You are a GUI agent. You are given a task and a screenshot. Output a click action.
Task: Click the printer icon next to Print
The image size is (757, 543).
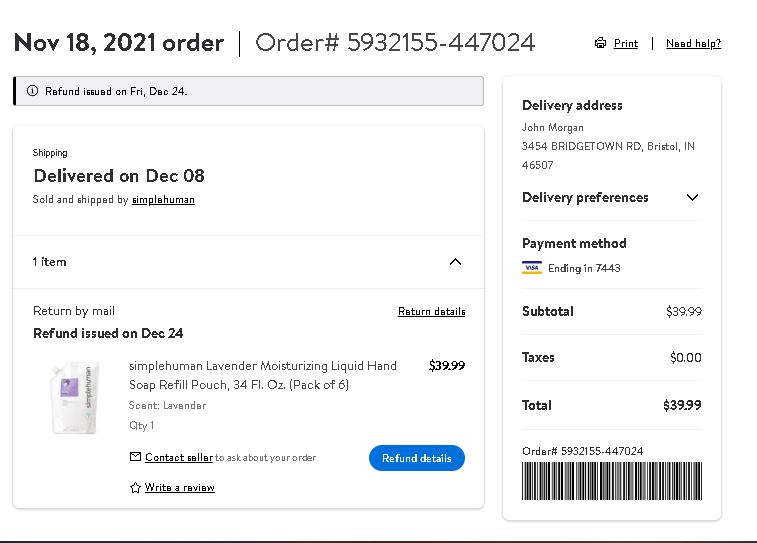point(600,43)
